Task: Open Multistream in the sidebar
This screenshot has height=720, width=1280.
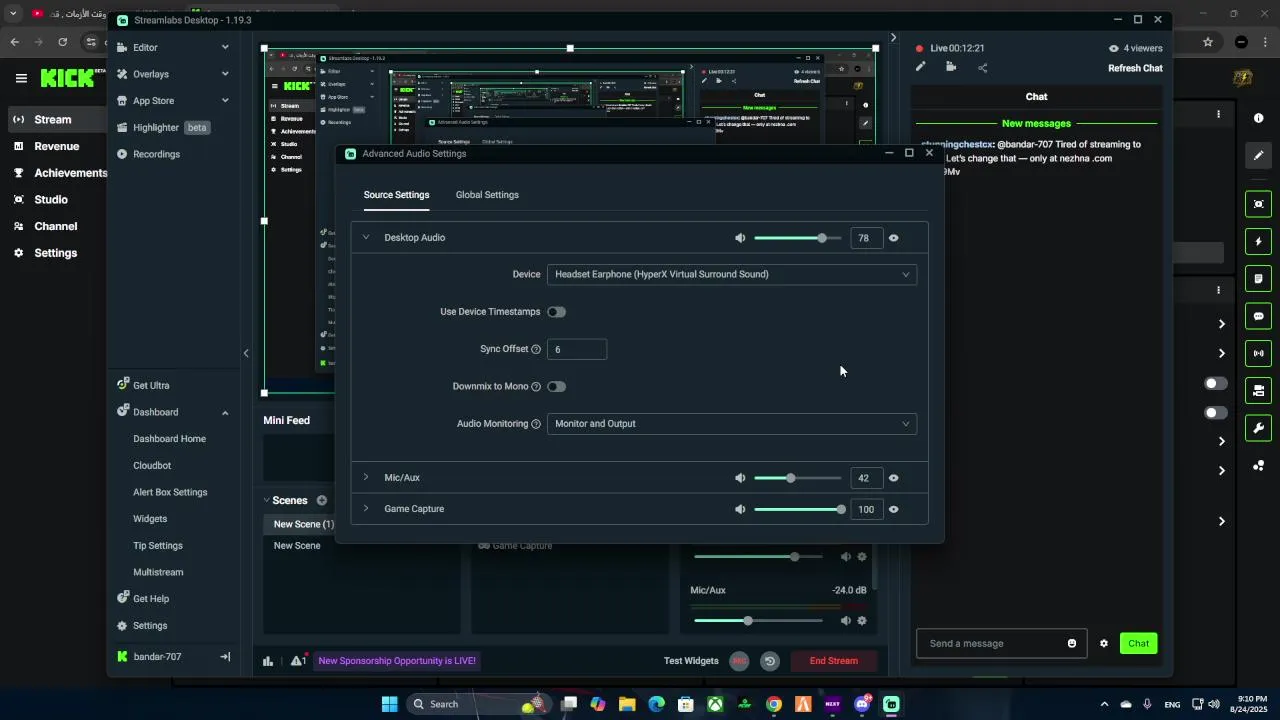Action: pyautogui.click(x=158, y=572)
